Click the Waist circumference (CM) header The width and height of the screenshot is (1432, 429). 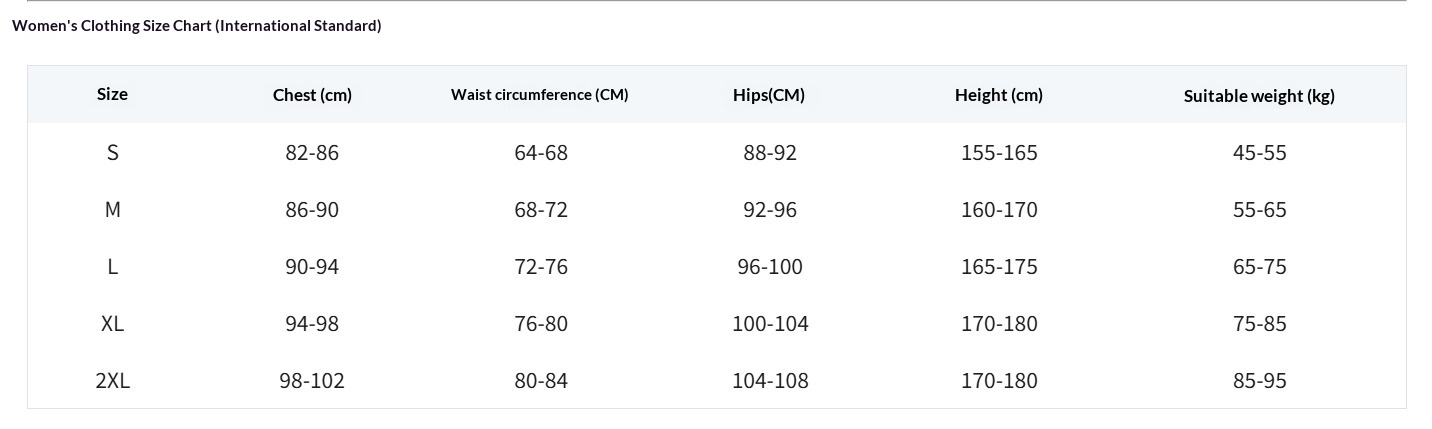coord(540,95)
